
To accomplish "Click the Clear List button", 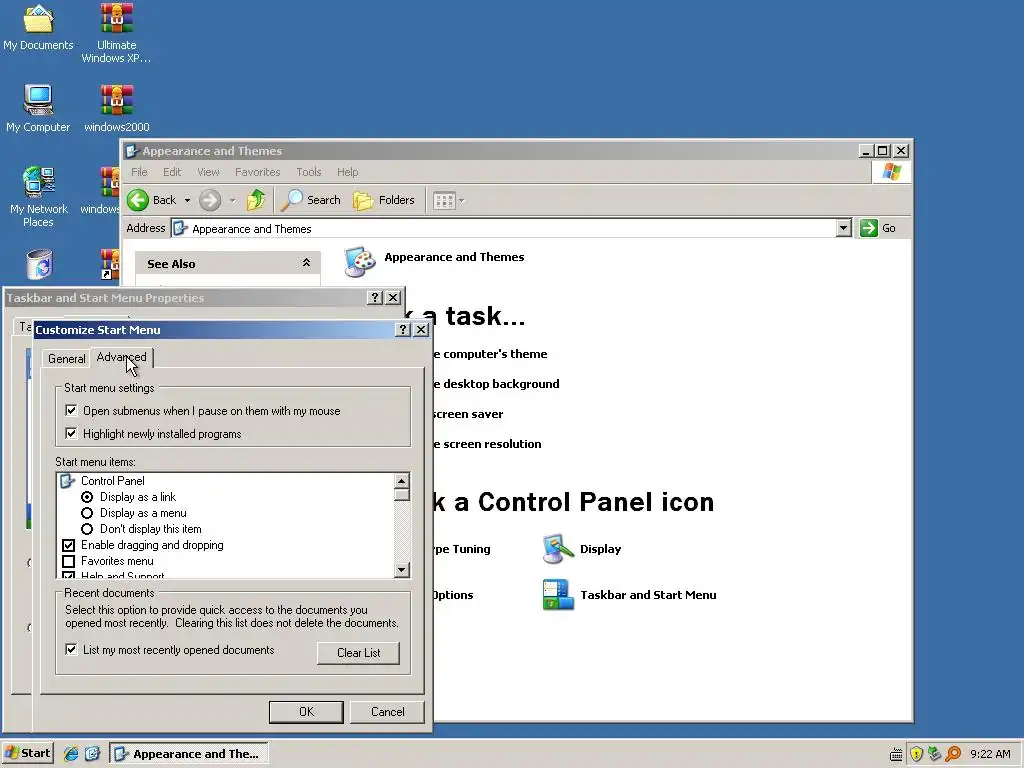I will pyautogui.click(x=358, y=653).
